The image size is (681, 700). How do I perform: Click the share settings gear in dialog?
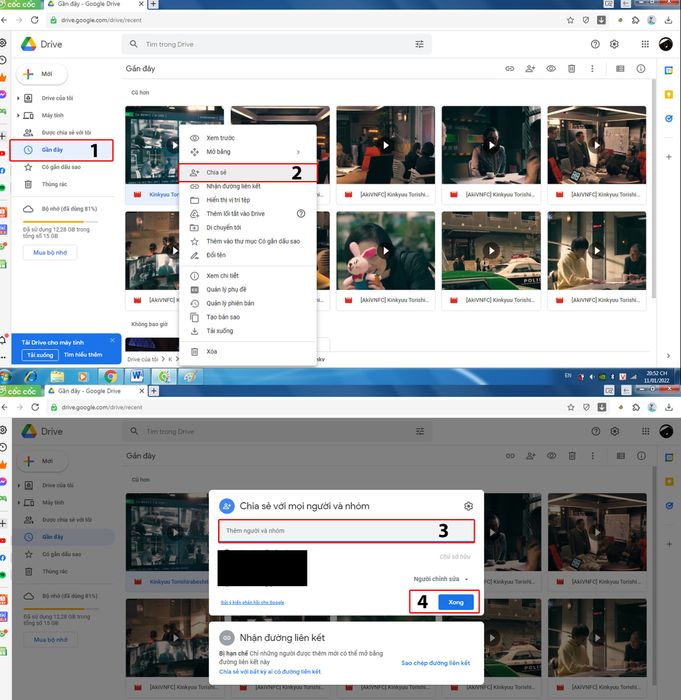click(x=468, y=506)
